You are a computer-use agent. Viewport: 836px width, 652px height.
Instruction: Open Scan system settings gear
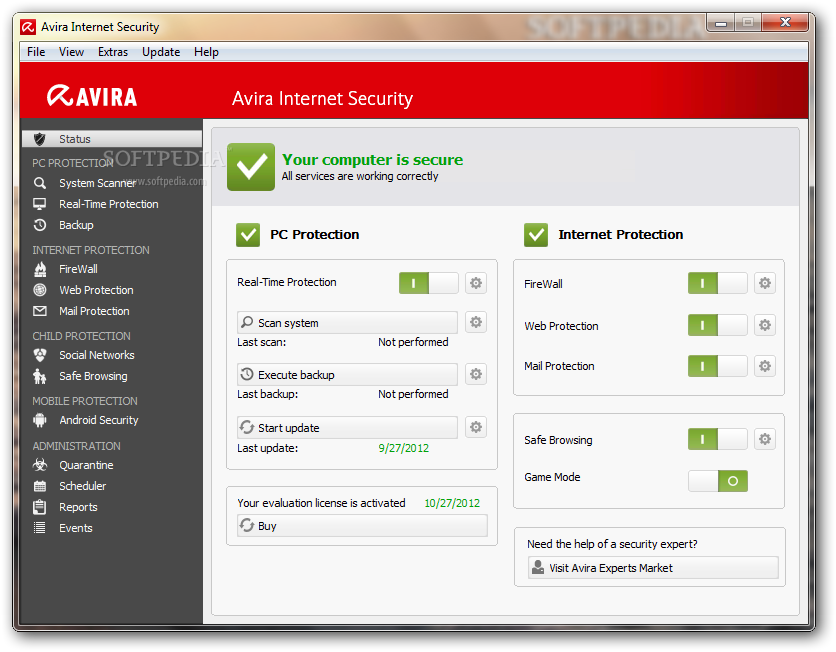tap(476, 322)
